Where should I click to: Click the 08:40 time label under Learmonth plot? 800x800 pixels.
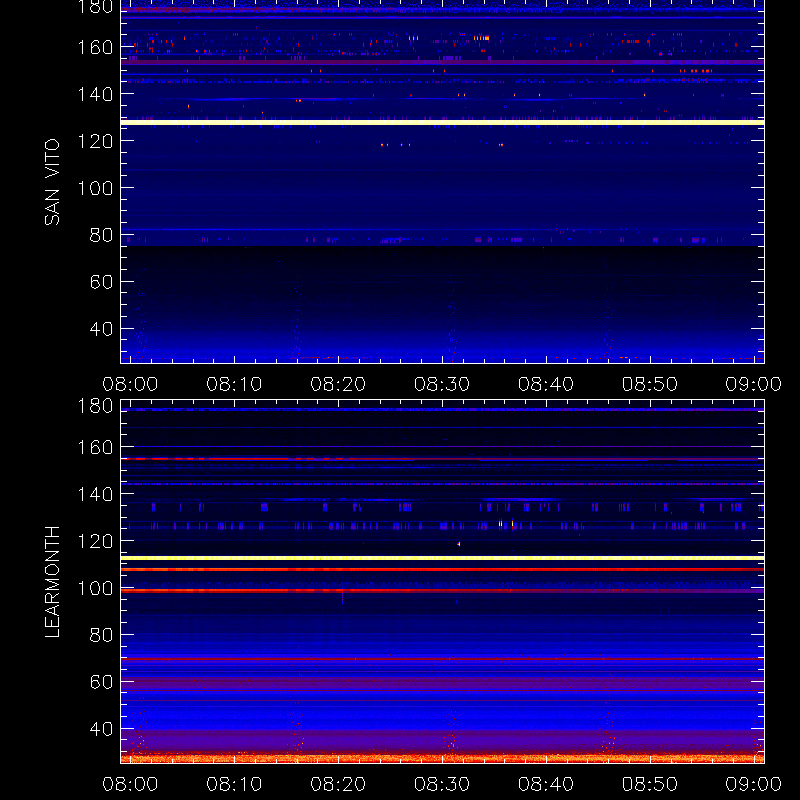coord(546,784)
